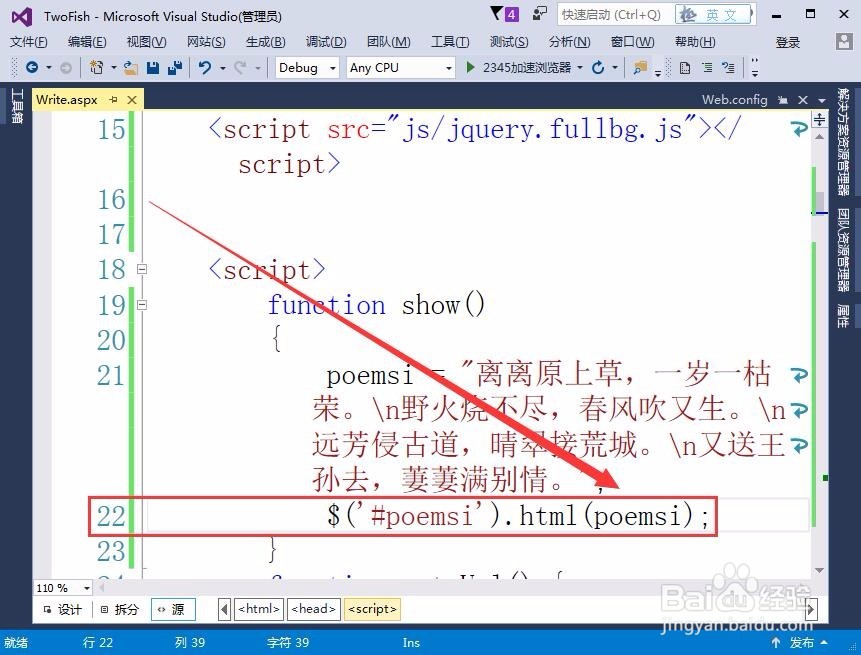The height and width of the screenshot is (655, 861).
Task: Open the 文件(F) menu
Action: [x=29, y=42]
